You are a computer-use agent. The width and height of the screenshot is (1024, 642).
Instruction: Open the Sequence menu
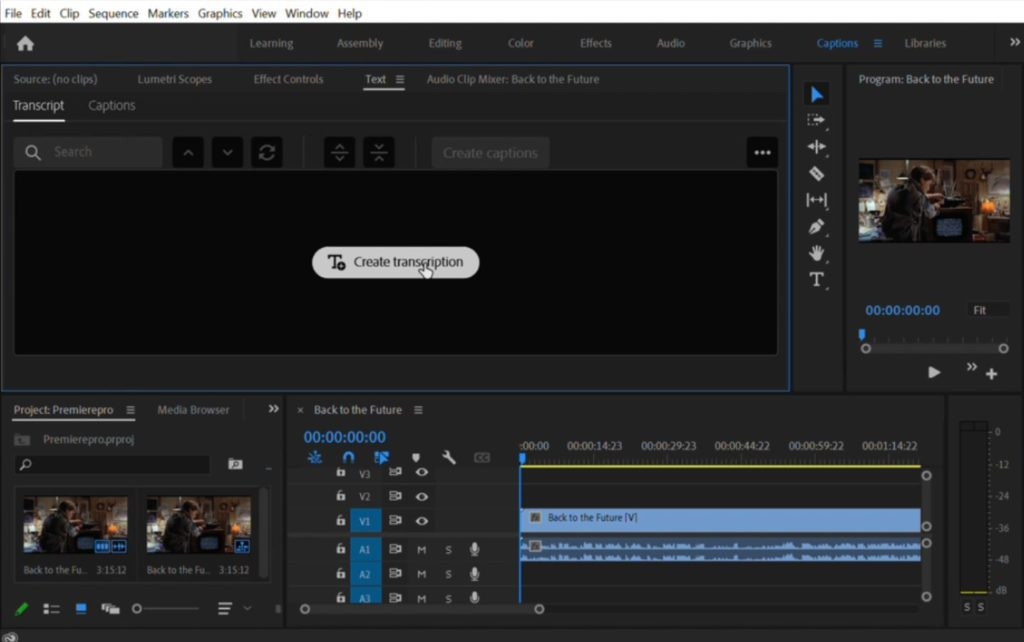click(x=113, y=13)
